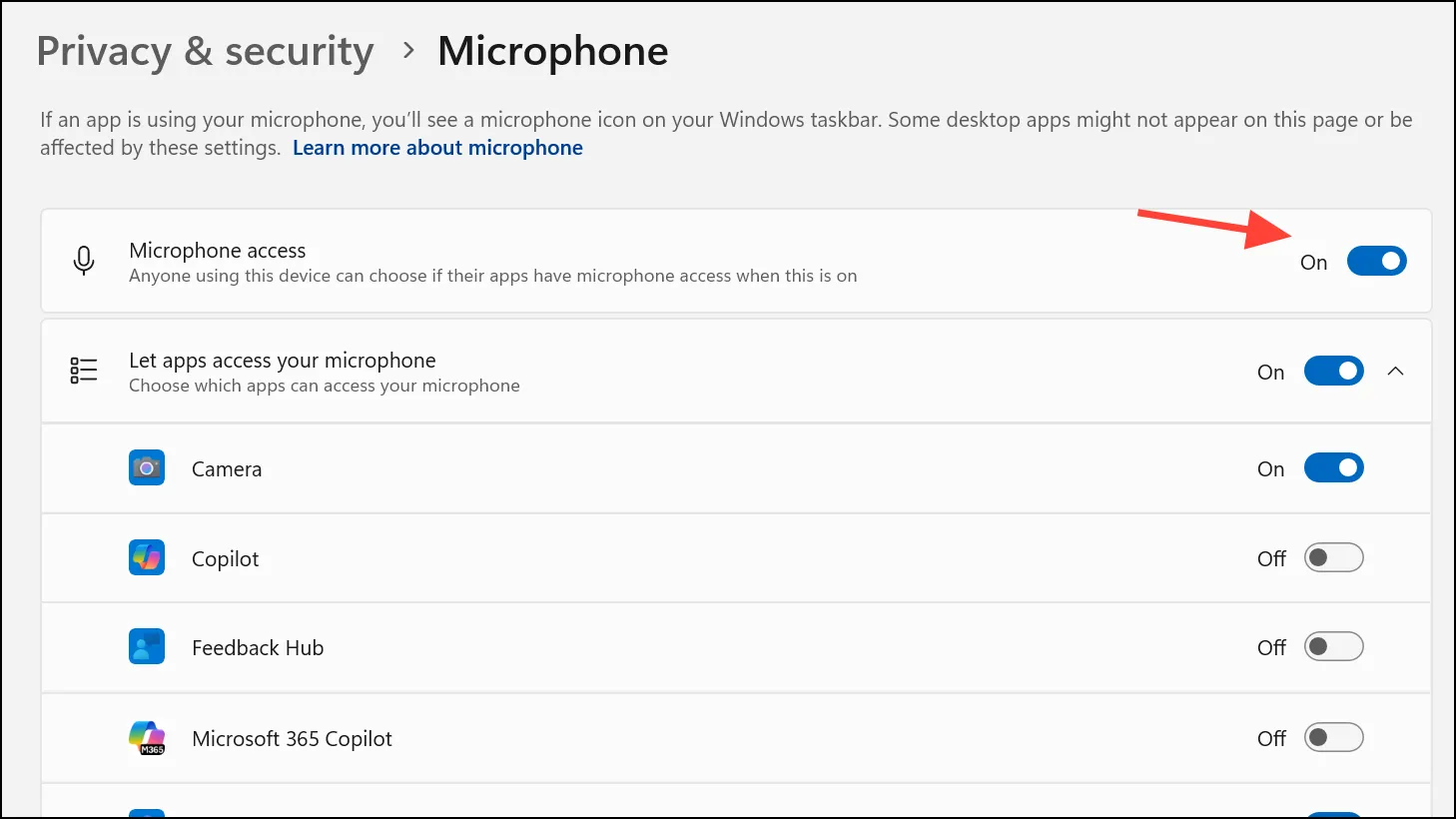Disable Let apps access your microphone toggle
Screen dimensions: 1456x819
point(1333,372)
